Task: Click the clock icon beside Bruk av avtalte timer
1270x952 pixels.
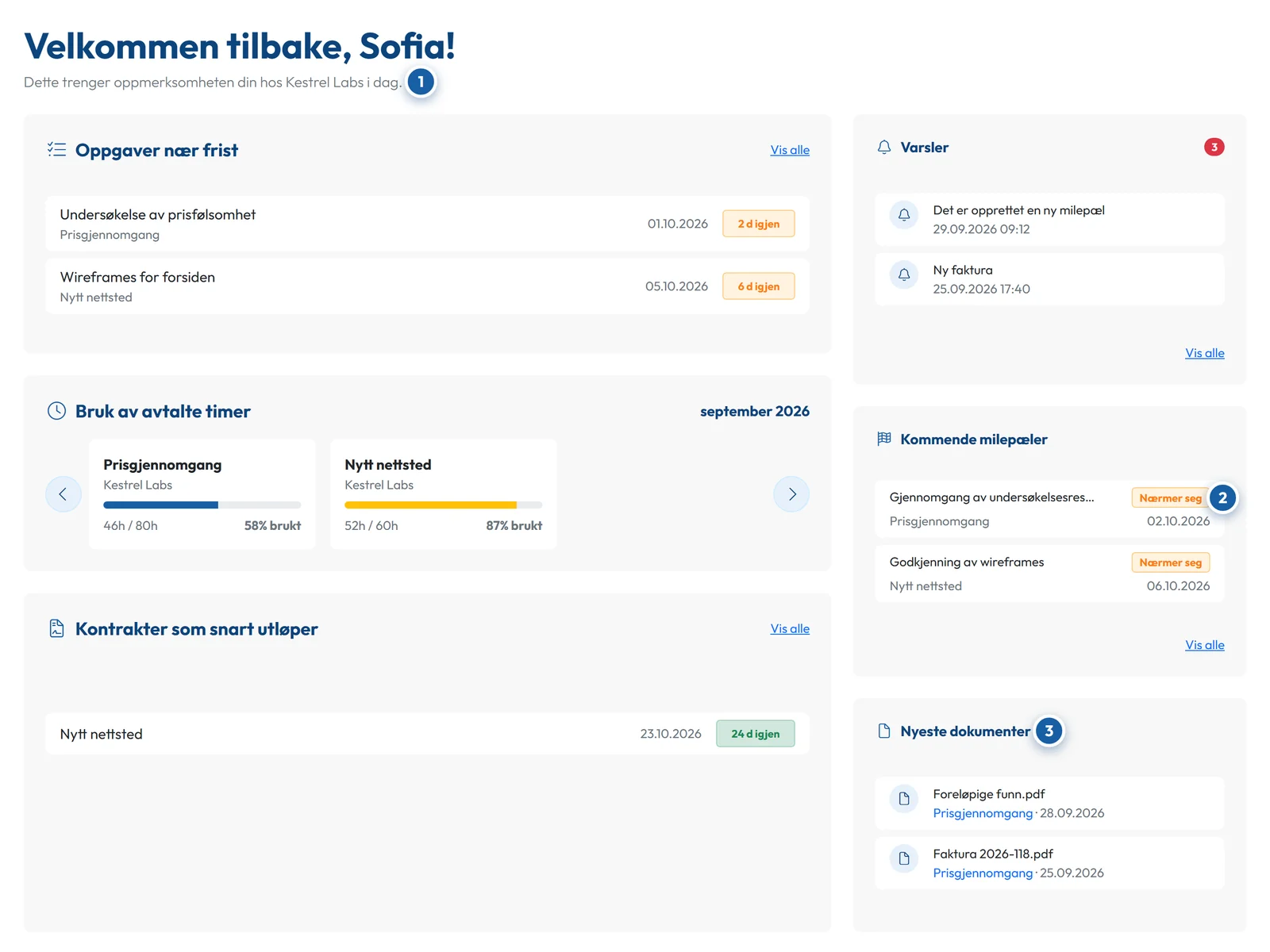Action: [x=56, y=411]
